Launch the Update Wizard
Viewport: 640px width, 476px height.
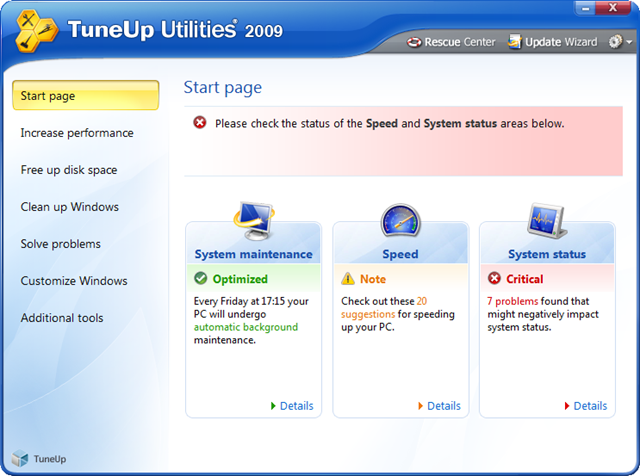pos(553,42)
